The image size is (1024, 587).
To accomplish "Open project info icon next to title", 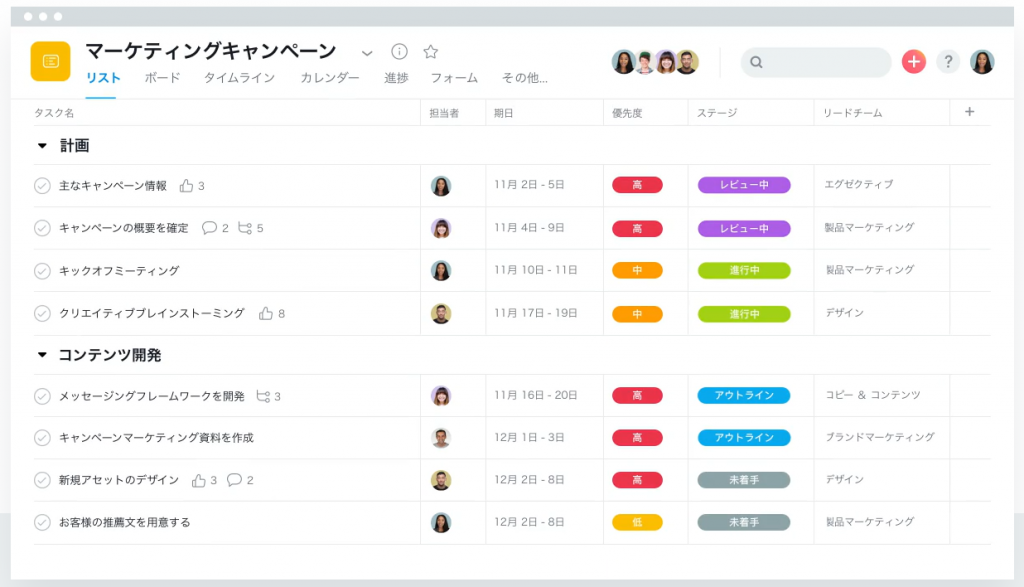I will [x=399, y=52].
